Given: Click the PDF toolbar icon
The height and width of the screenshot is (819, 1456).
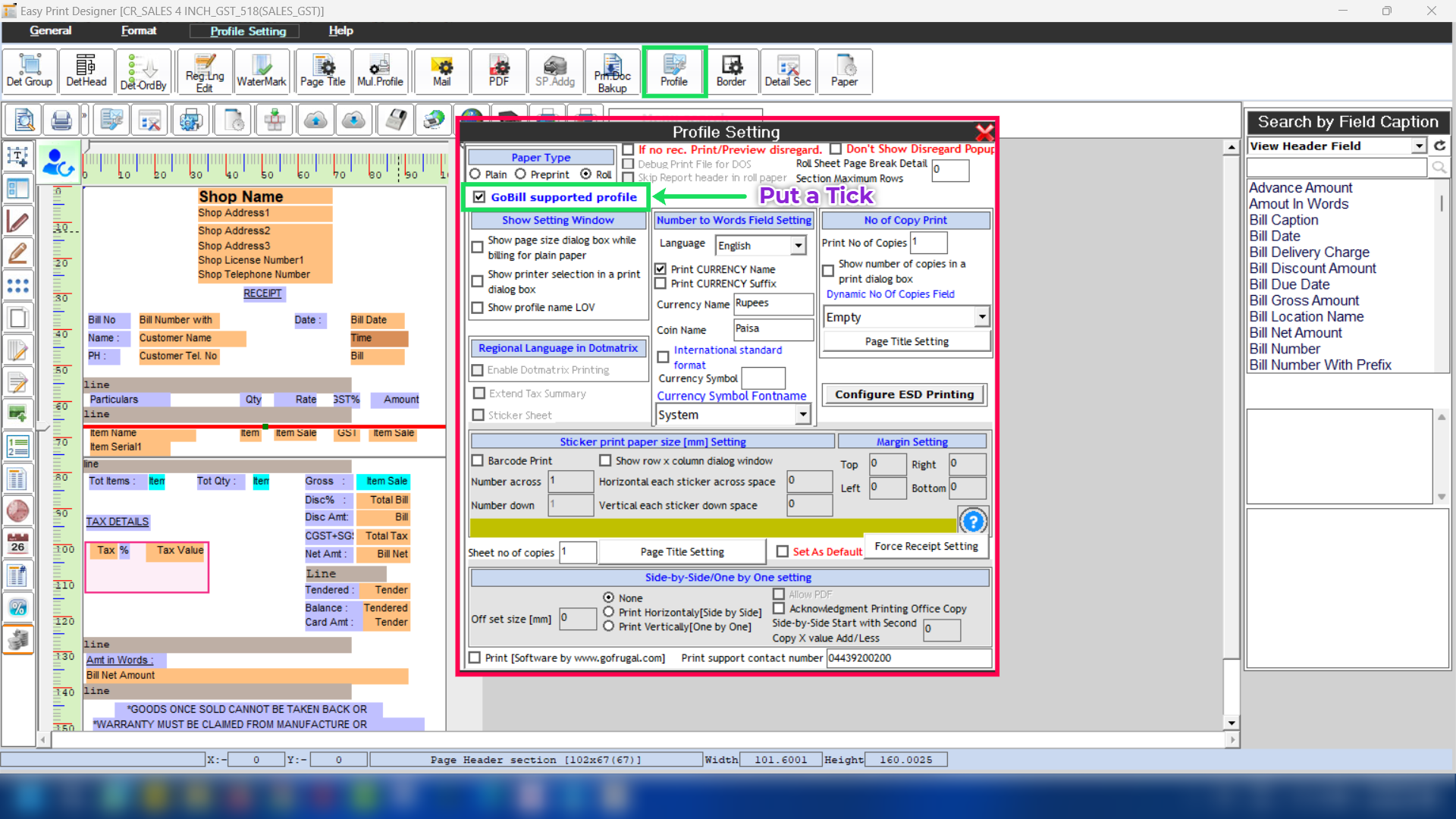Looking at the screenshot, I should 498,71.
